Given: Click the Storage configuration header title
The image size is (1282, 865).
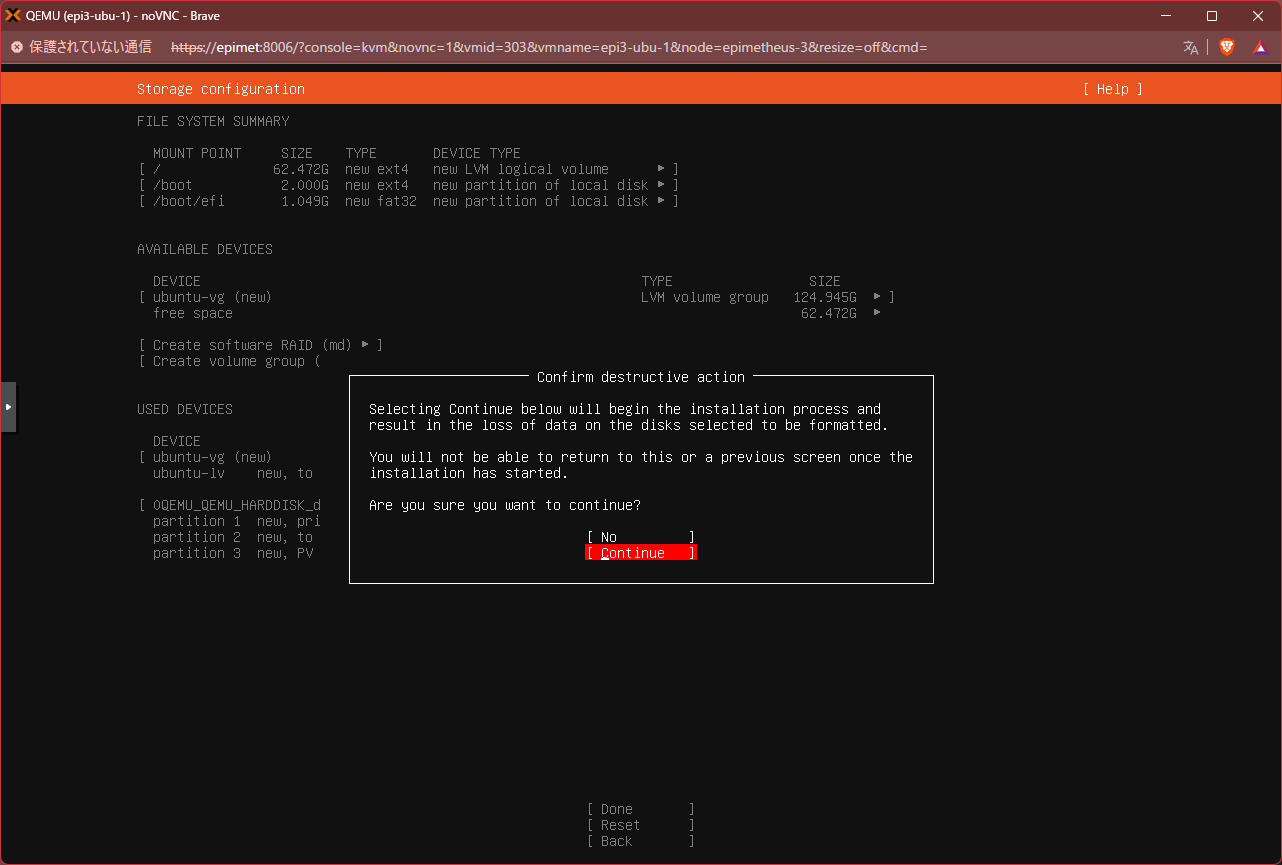Looking at the screenshot, I should pos(221,89).
